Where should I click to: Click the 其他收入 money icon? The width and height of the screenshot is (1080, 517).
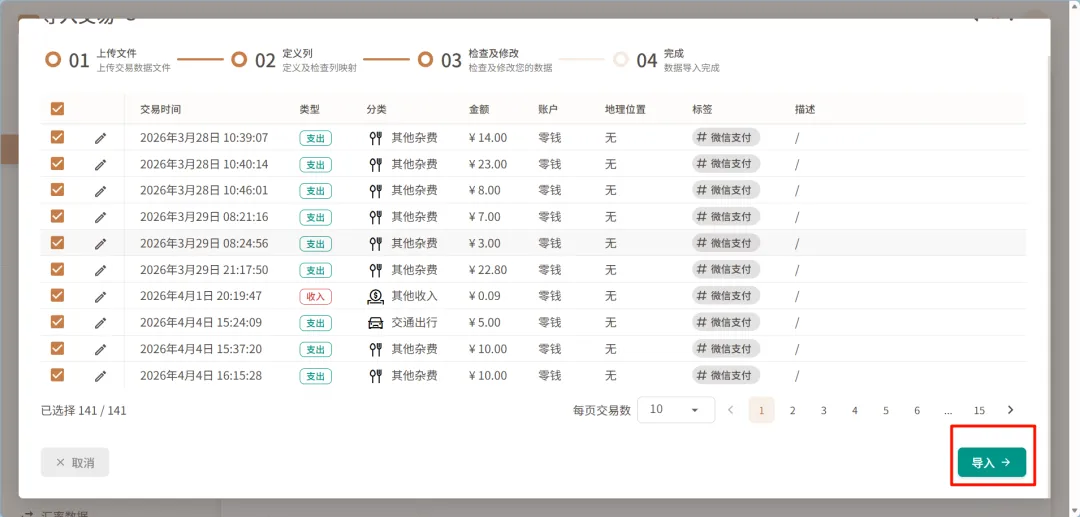pyautogui.click(x=375, y=297)
